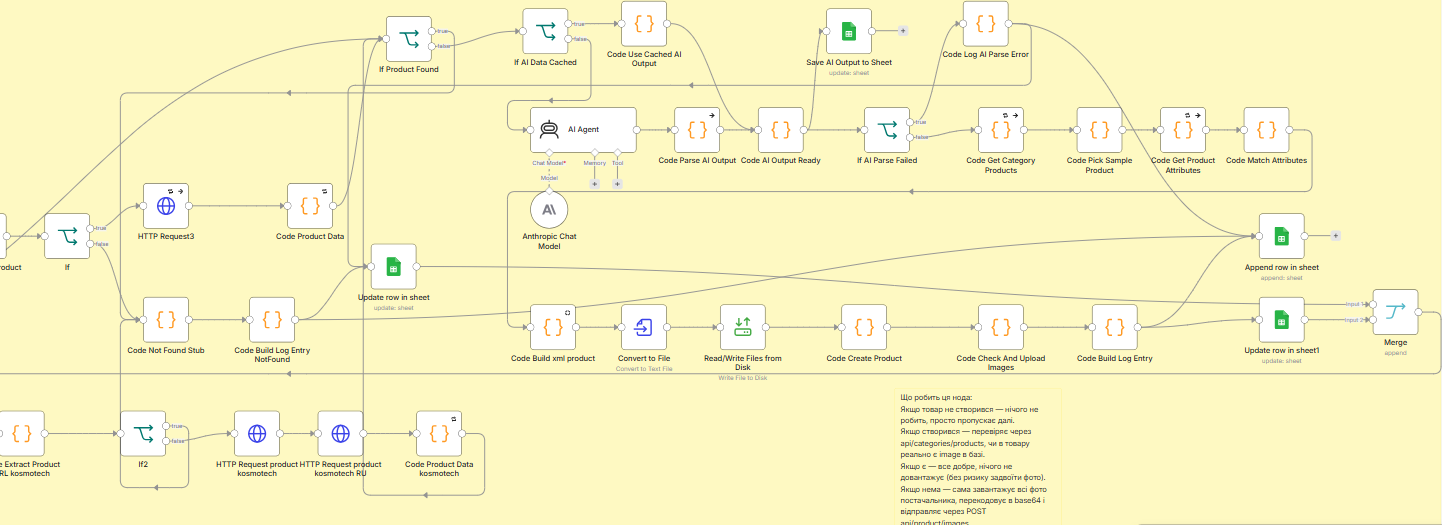Select the Append row in sheet node
Screen dimensions: 1442x525
1281,237
